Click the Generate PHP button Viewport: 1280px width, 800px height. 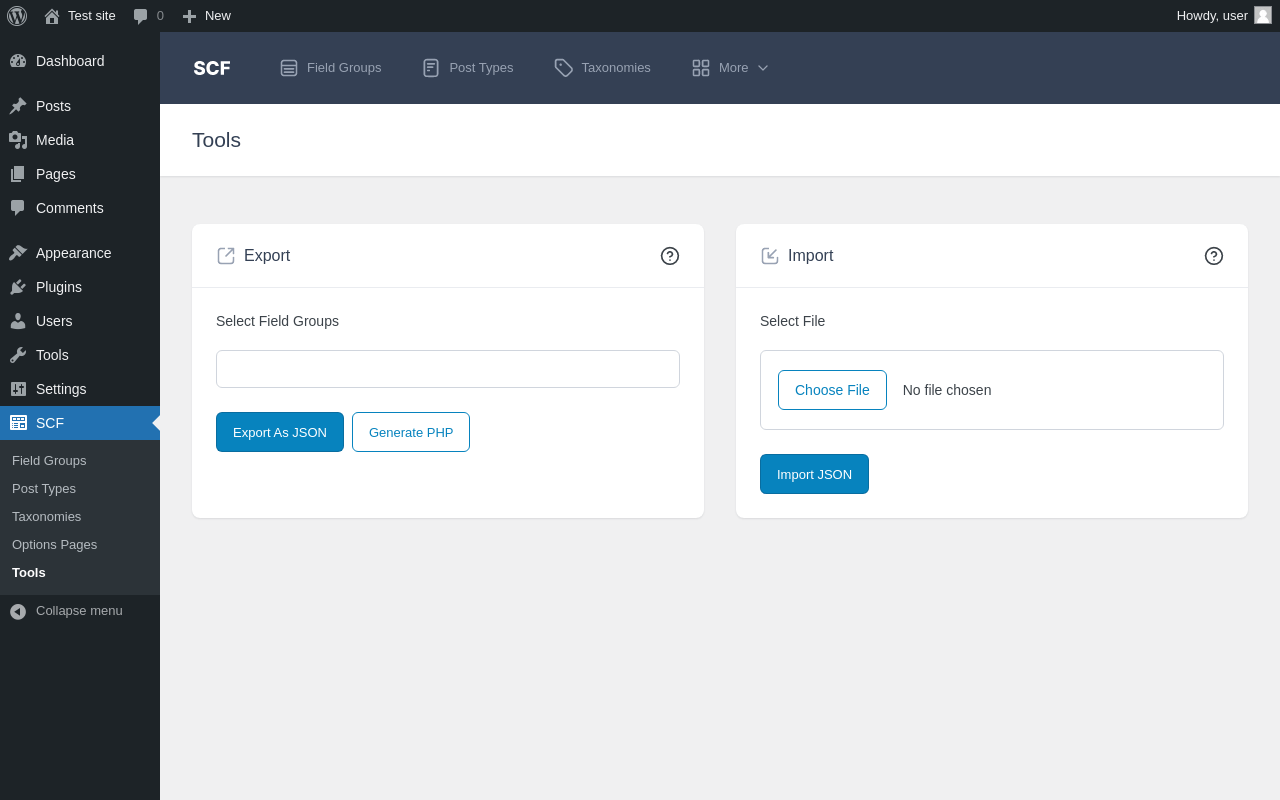411,432
